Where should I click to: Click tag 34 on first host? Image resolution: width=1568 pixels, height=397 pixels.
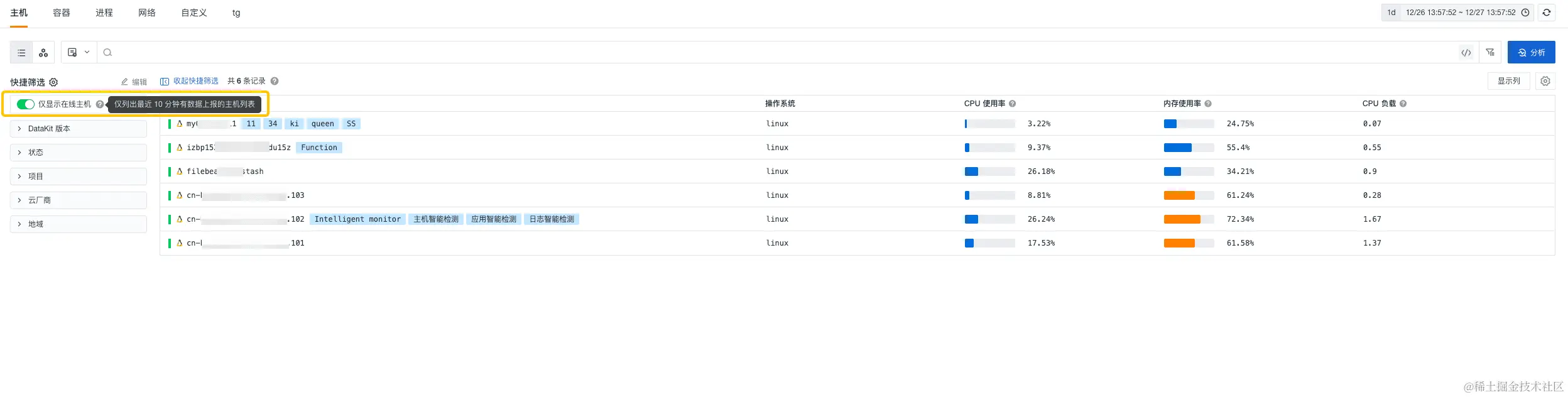coord(273,124)
